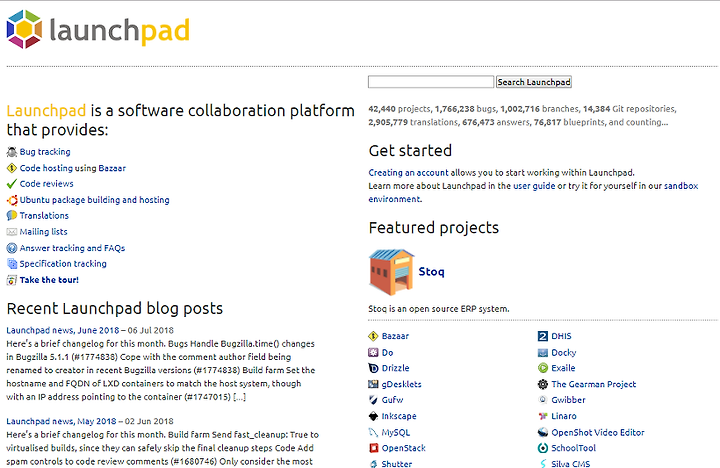
Task: Open the SchoolTool project link
Action: pos(574,448)
